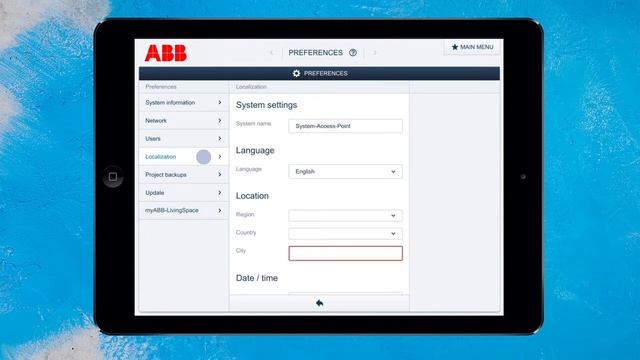Click the System settings heading

coord(267,105)
